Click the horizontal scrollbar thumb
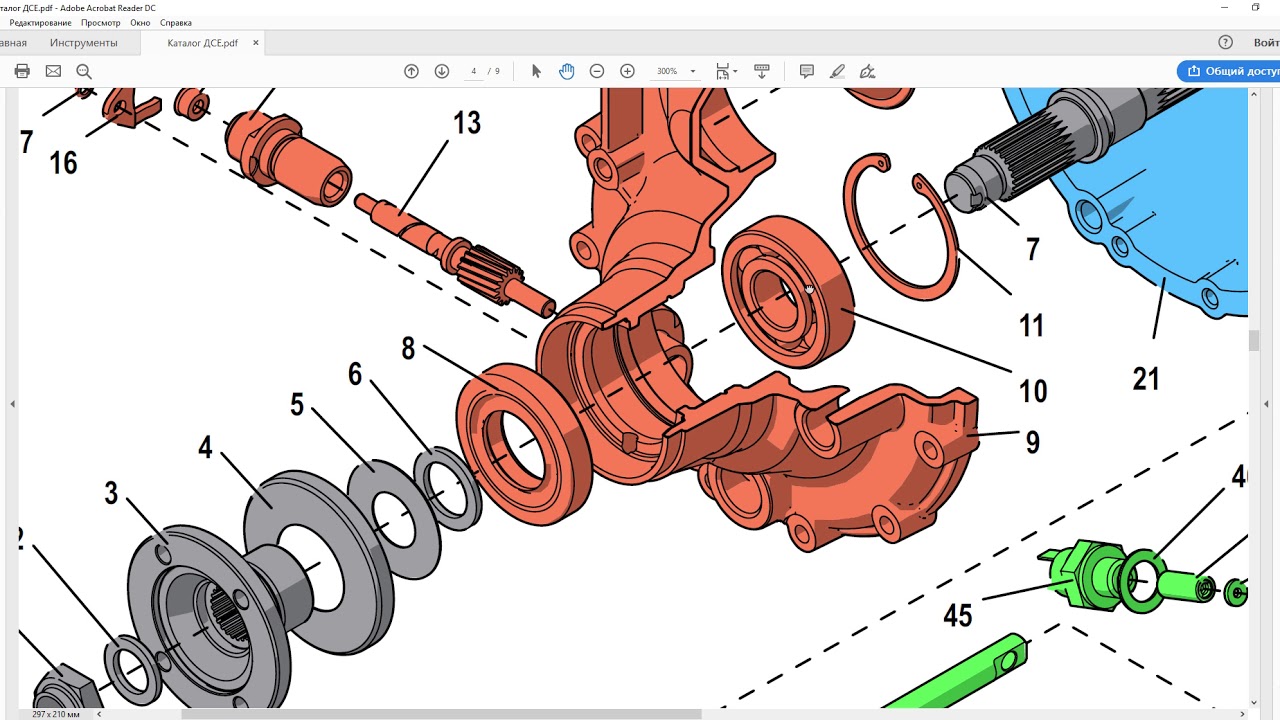This screenshot has height=720, width=1280. [x=441, y=714]
